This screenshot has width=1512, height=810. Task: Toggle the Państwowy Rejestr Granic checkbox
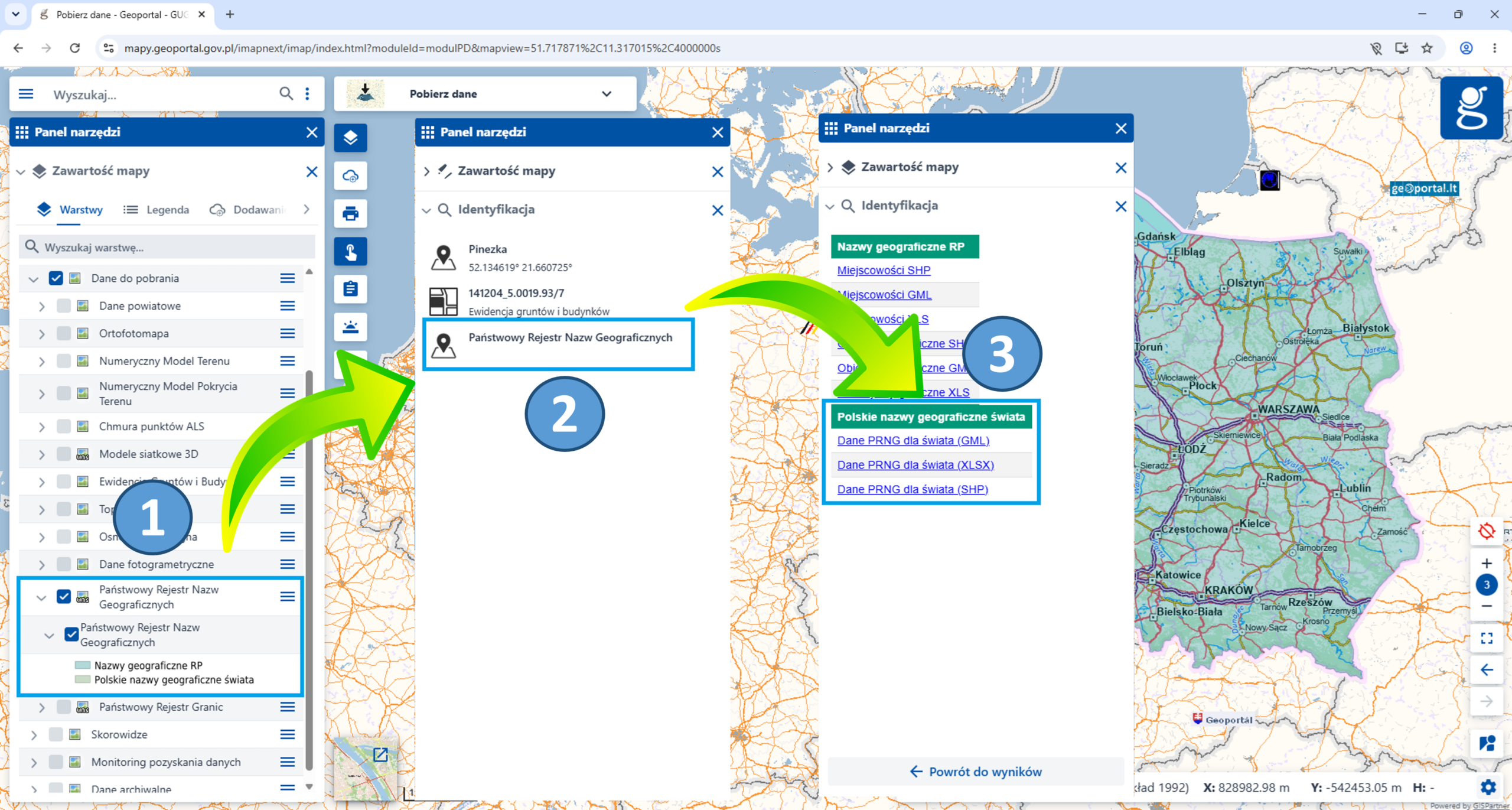click(x=64, y=707)
